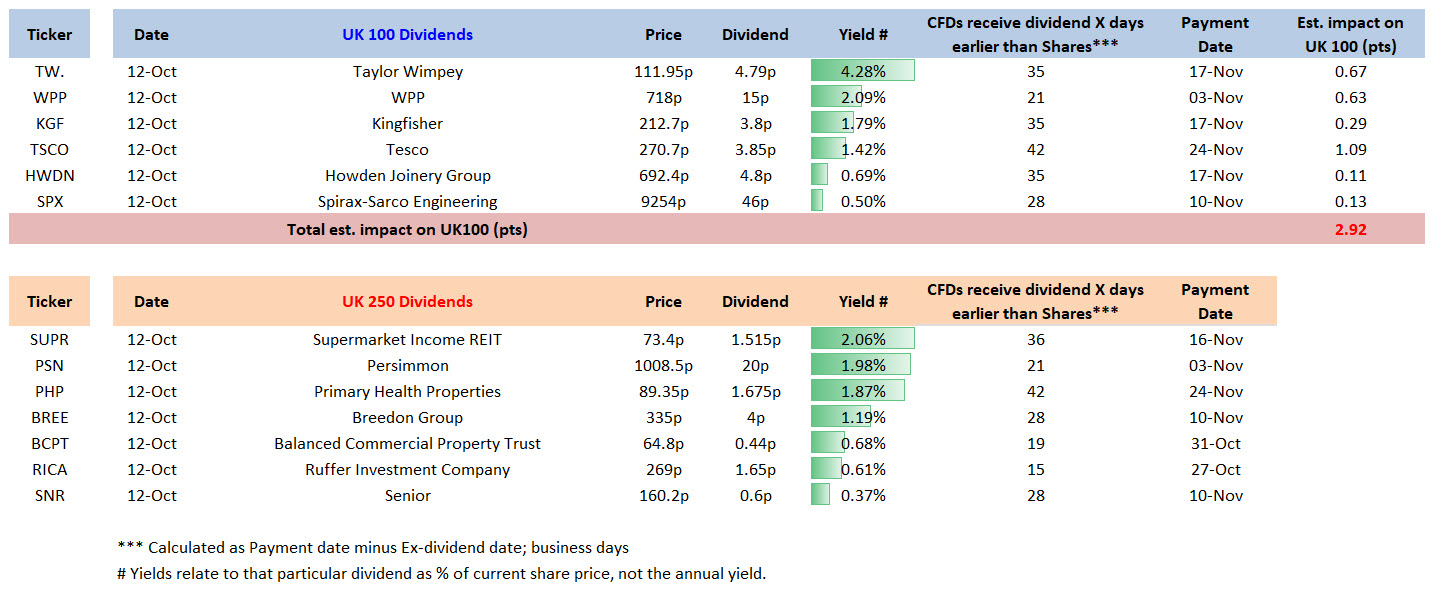
Task: Select the 17-Nov payment date for Taylor Wimpey
Action: click(1215, 72)
